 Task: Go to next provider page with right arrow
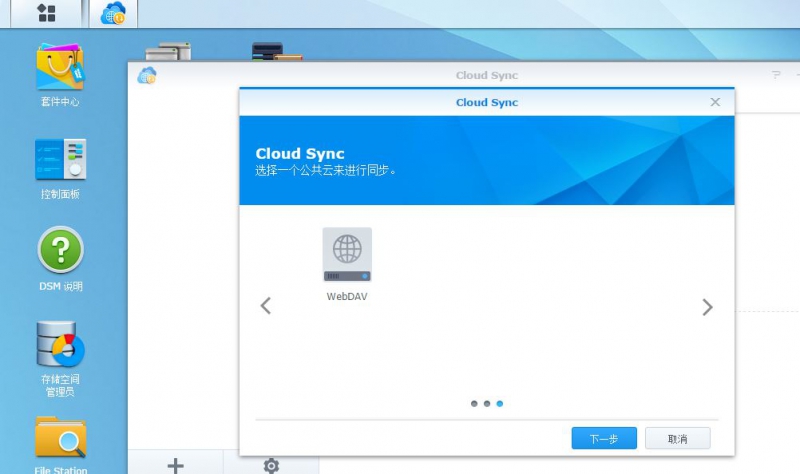(707, 307)
